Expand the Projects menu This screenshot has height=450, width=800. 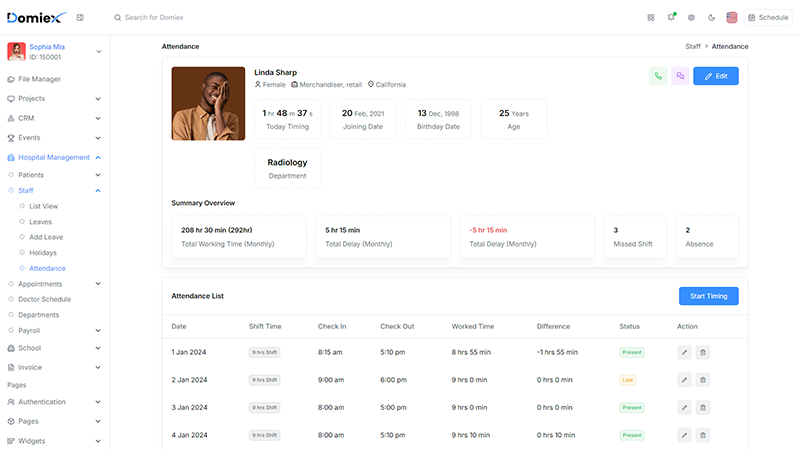click(54, 98)
